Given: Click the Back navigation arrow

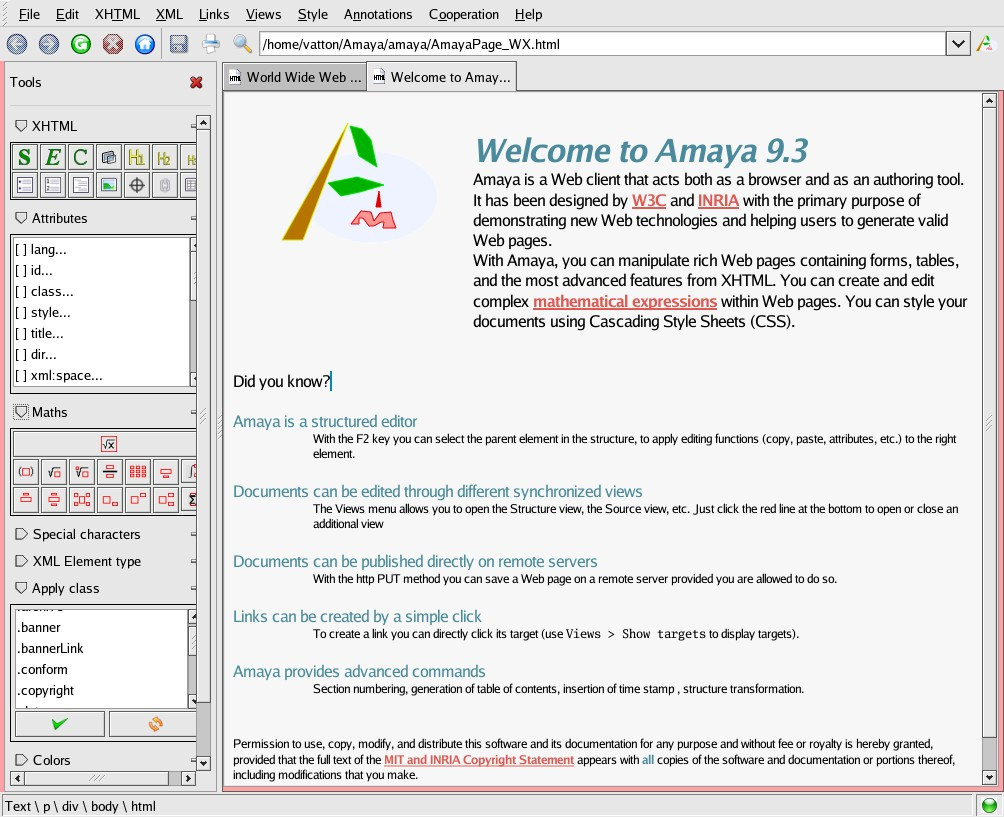Looking at the screenshot, I should (17, 44).
